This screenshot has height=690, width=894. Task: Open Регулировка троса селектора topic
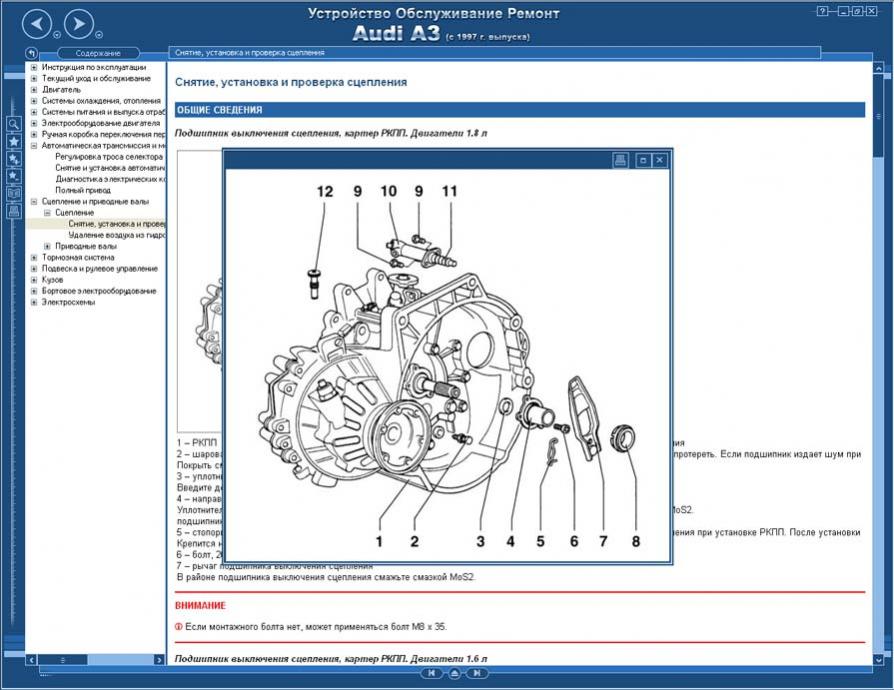pyautogui.click(x=109, y=157)
